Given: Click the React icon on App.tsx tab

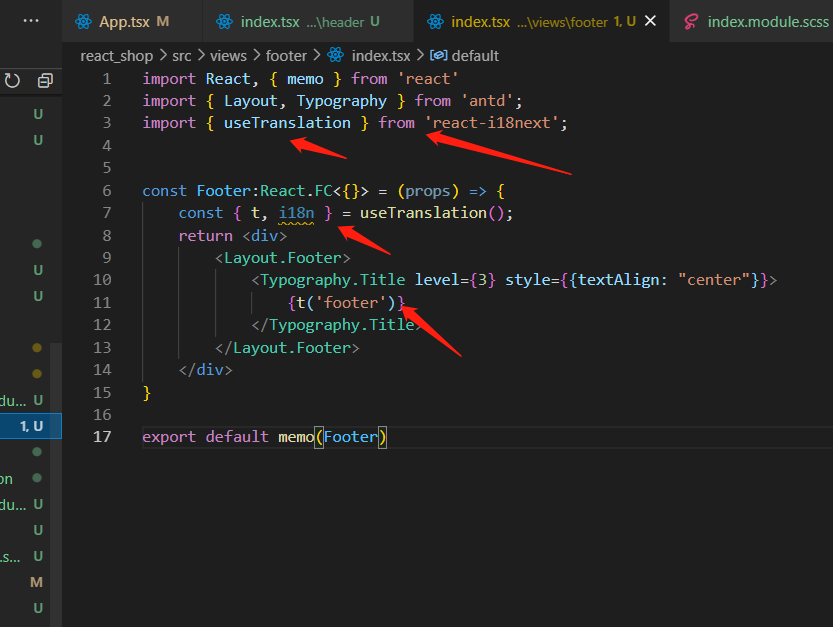Looking at the screenshot, I should [83, 22].
